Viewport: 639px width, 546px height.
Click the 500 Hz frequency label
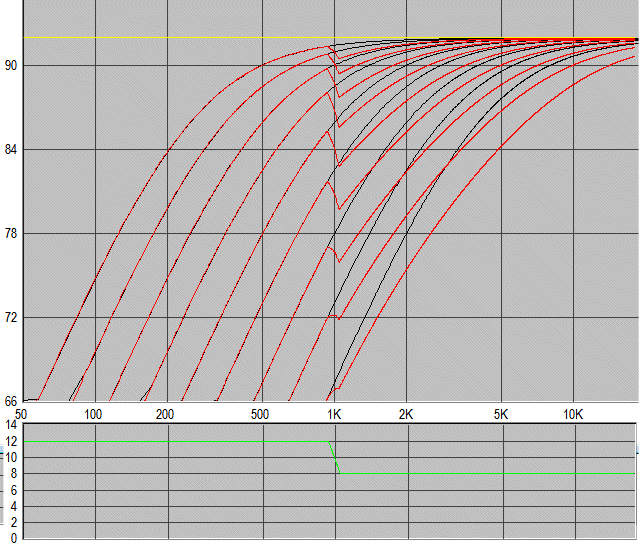coord(260,414)
